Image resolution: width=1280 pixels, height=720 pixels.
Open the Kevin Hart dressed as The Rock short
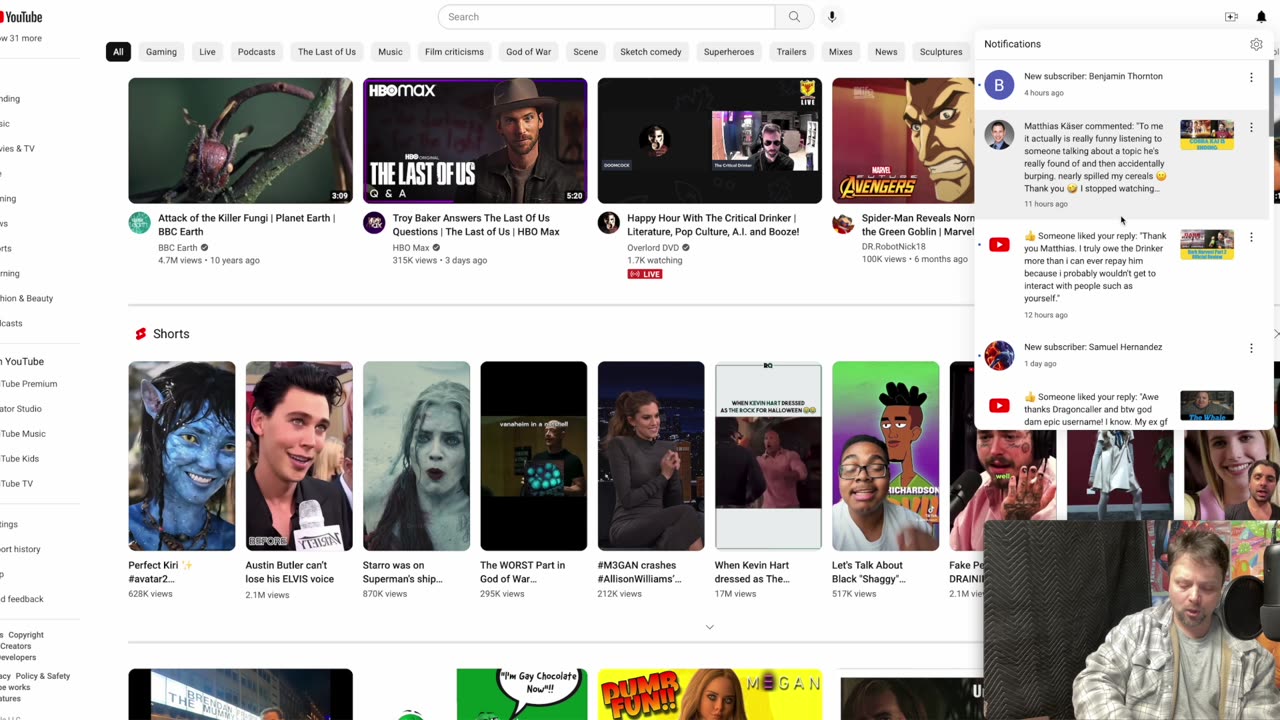(768, 456)
